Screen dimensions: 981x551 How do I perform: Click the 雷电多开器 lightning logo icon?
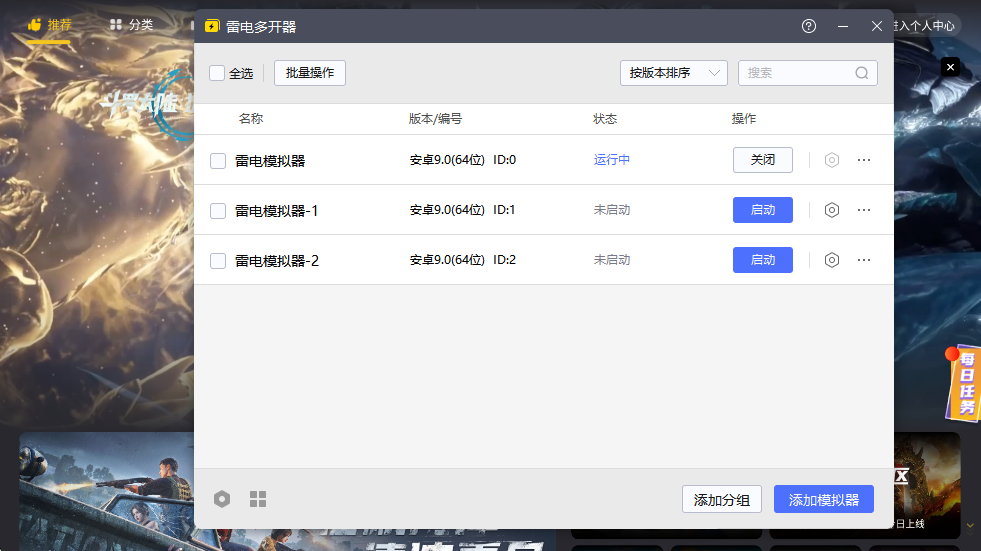point(212,26)
